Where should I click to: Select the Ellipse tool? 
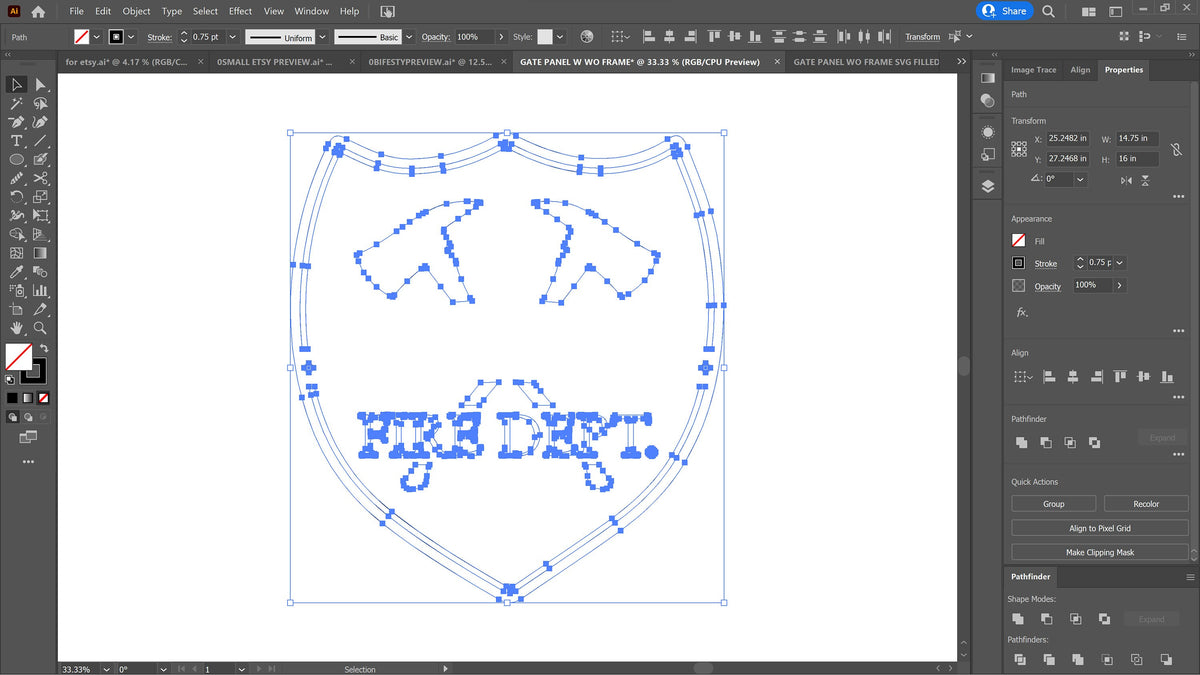click(17, 160)
